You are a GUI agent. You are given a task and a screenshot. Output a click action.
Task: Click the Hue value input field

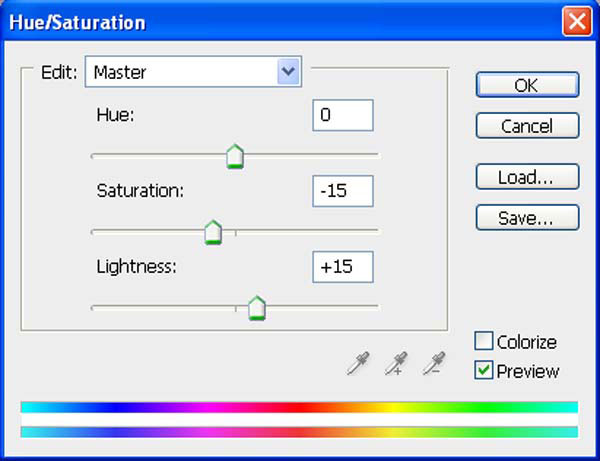coord(343,115)
